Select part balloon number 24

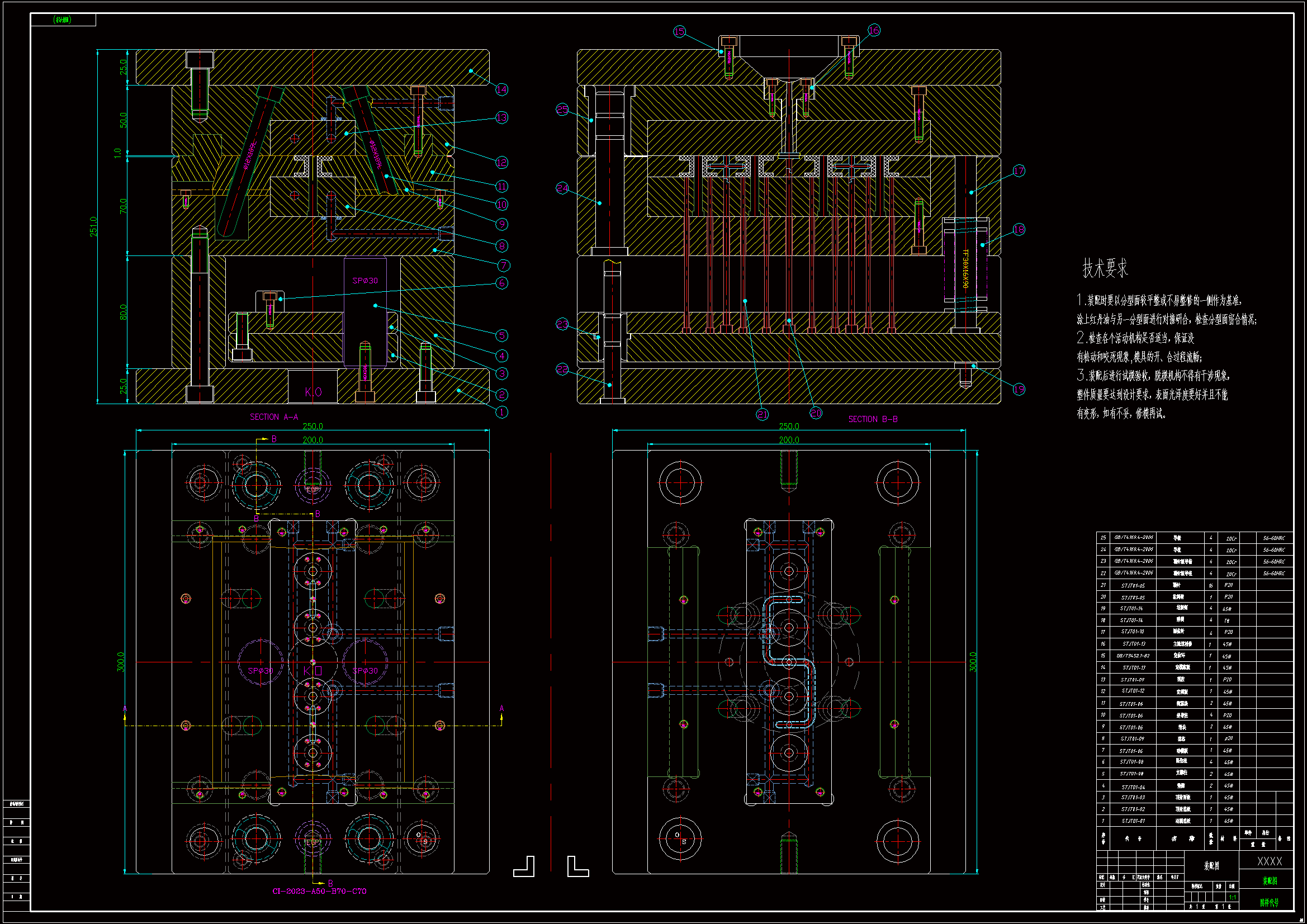click(562, 188)
